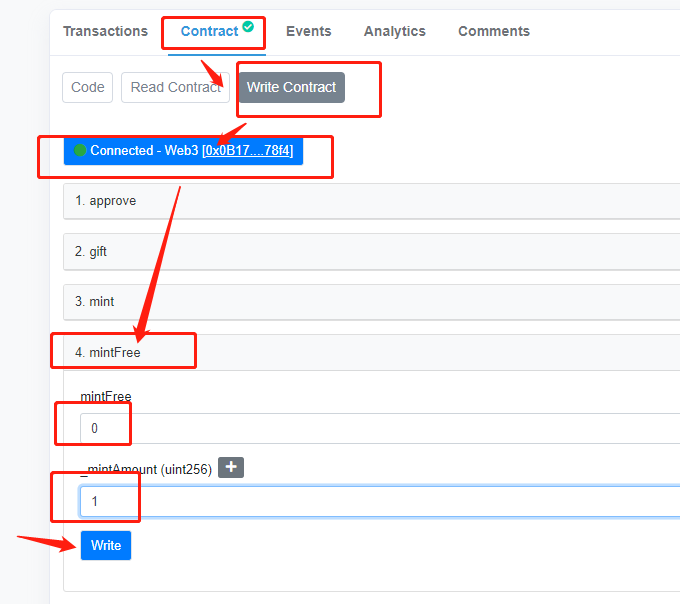Screen dimensions: 680x604
Task: Click the blue Write button
Action: pyautogui.click(x=106, y=545)
